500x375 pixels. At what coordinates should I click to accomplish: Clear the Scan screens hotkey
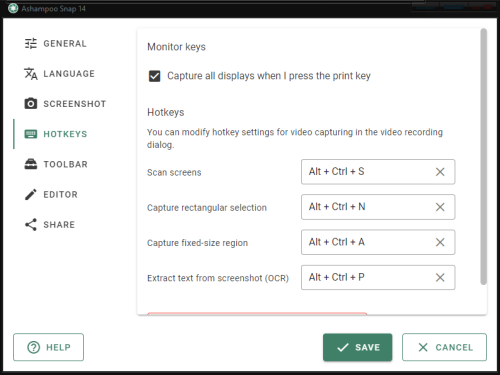pyautogui.click(x=440, y=172)
